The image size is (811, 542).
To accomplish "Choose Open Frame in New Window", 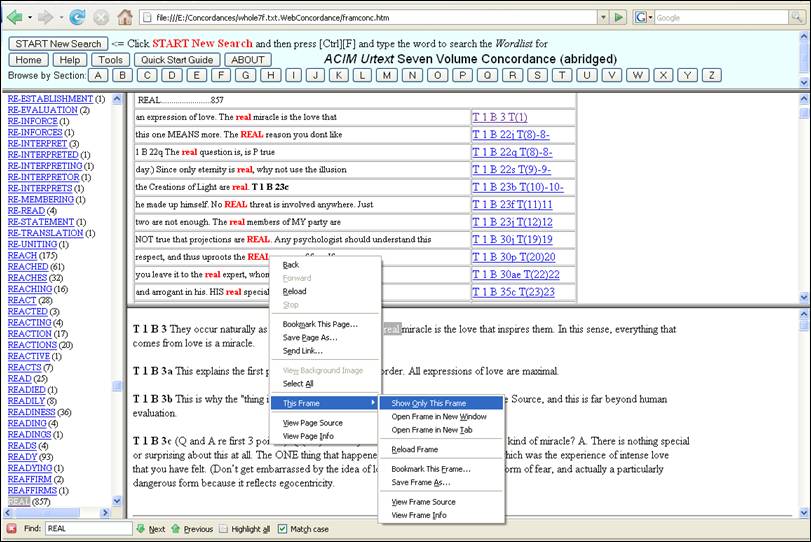I will tap(439, 416).
